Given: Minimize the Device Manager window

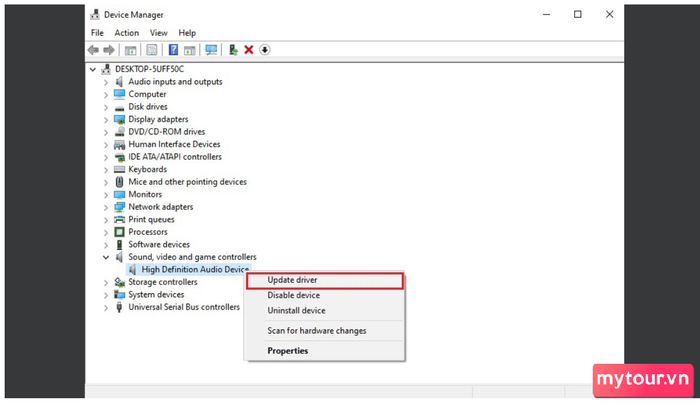Looking at the screenshot, I should [x=546, y=15].
